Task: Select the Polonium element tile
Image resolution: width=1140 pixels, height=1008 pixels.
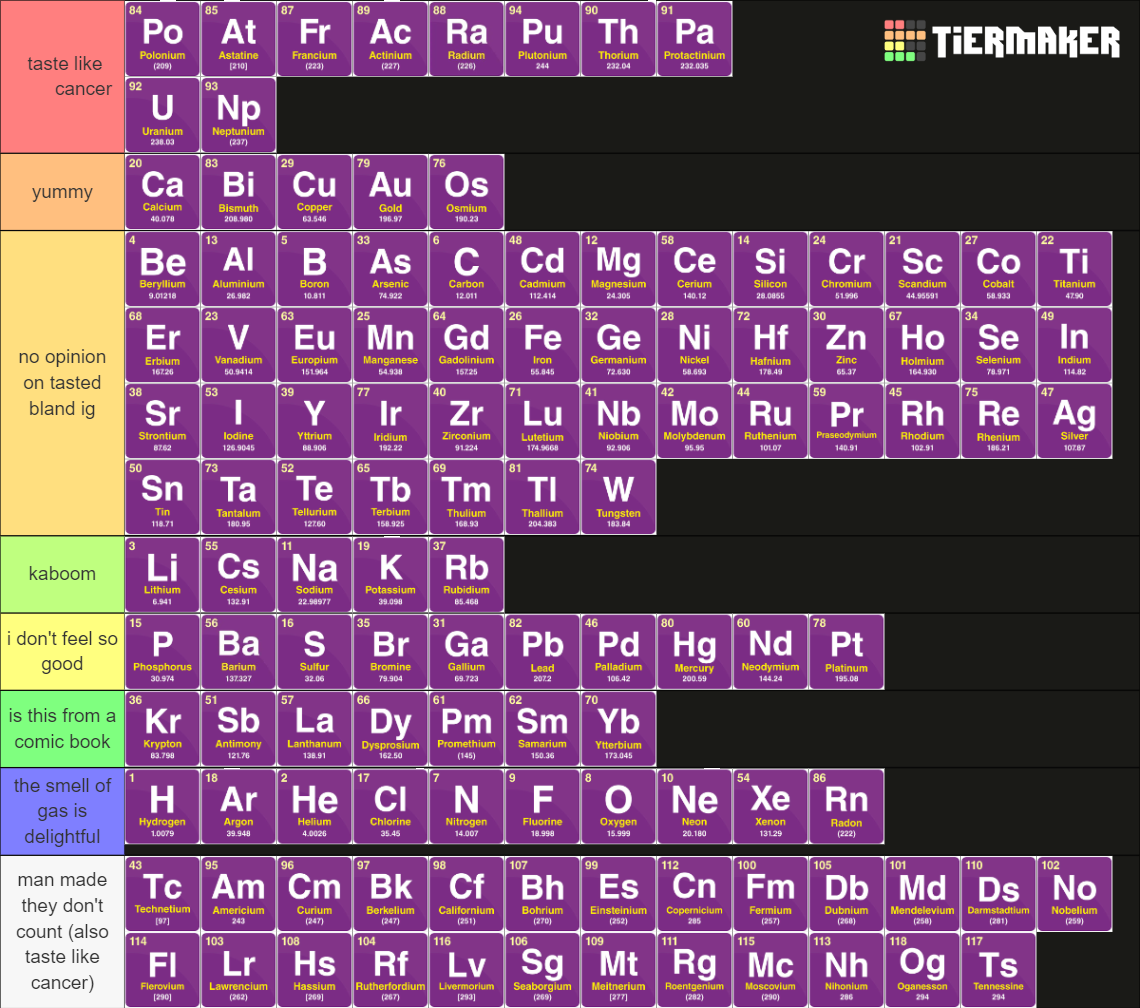Action: 162,39
